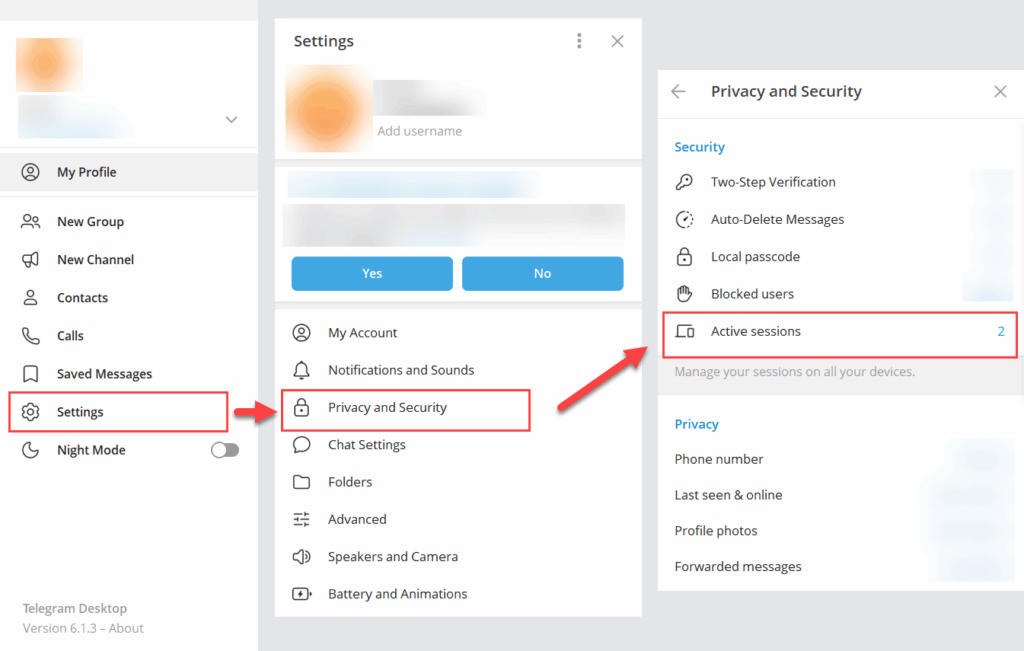Click the Settings gear icon

(x=31, y=412)
